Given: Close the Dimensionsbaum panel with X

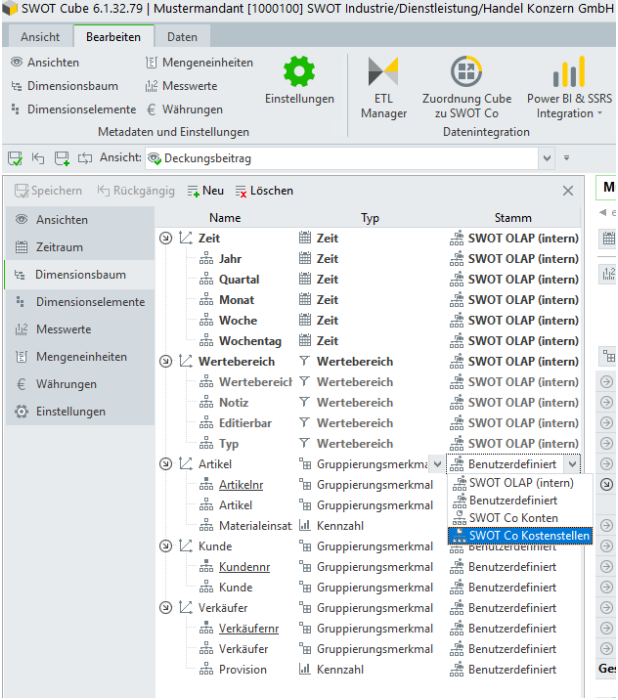Looking at the screenshot, I should pos(568,190).
